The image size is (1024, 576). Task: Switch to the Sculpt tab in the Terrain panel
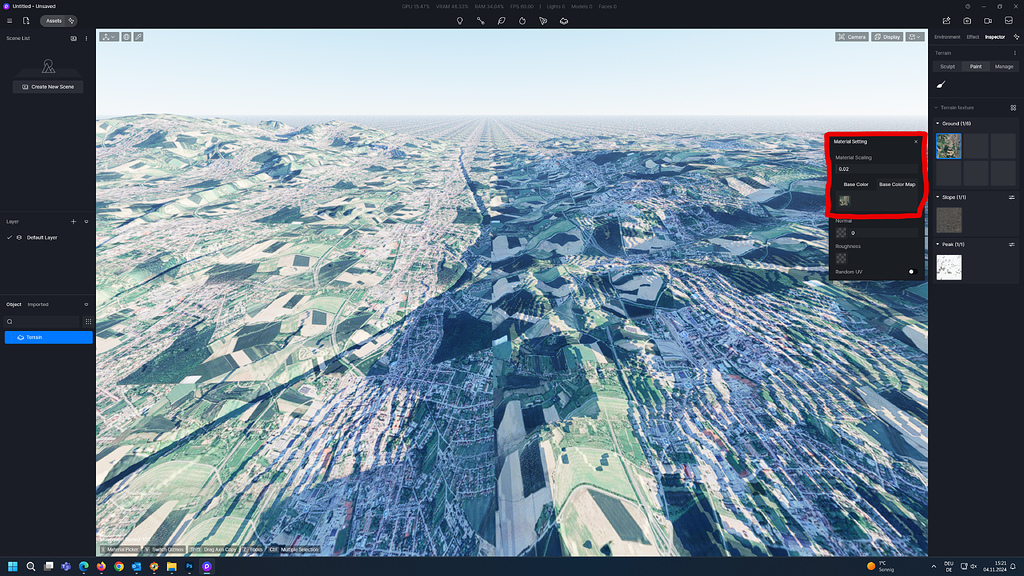coord(947,66)
